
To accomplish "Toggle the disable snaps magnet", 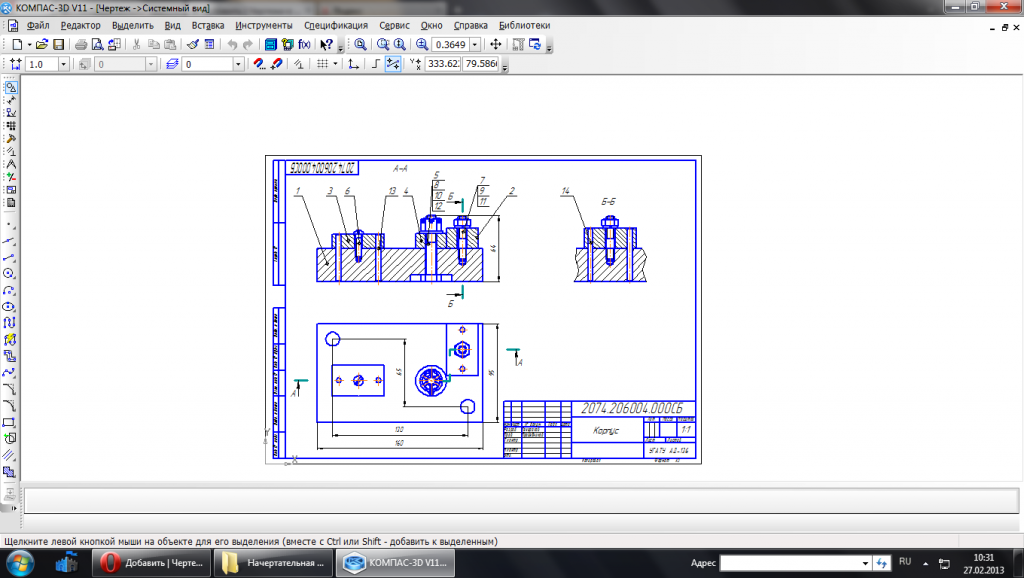I will click(276, 64).
